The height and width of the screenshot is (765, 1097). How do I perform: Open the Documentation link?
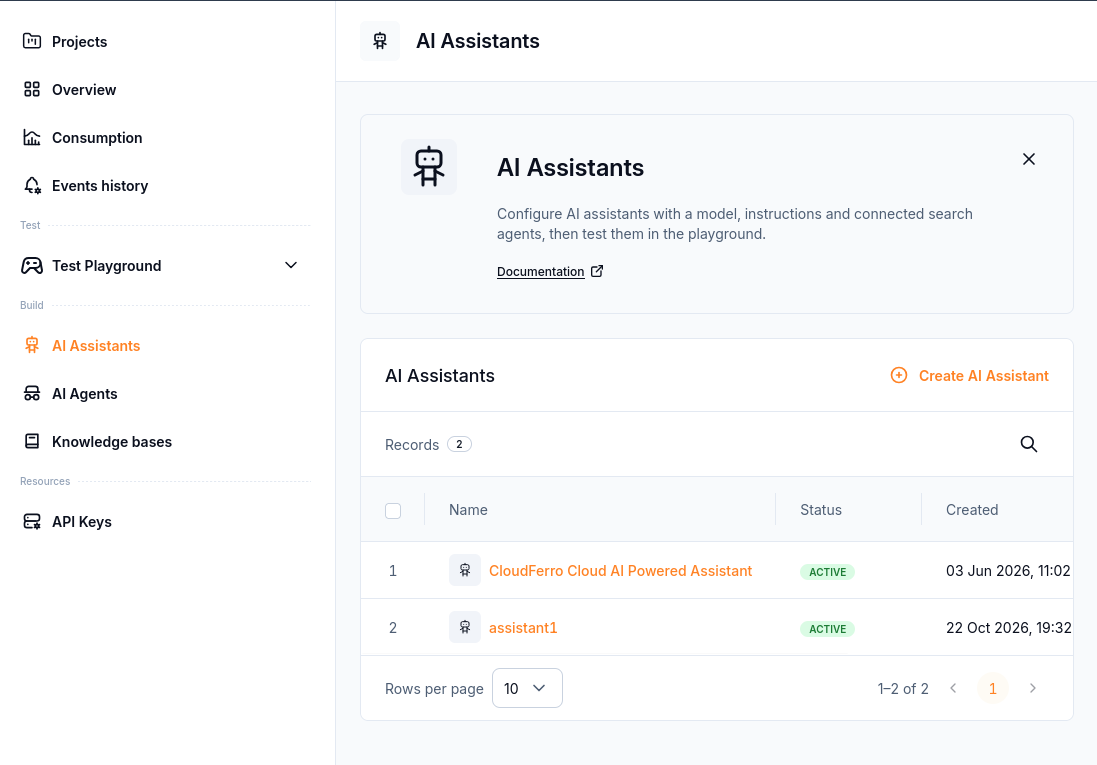pos(540,272)
